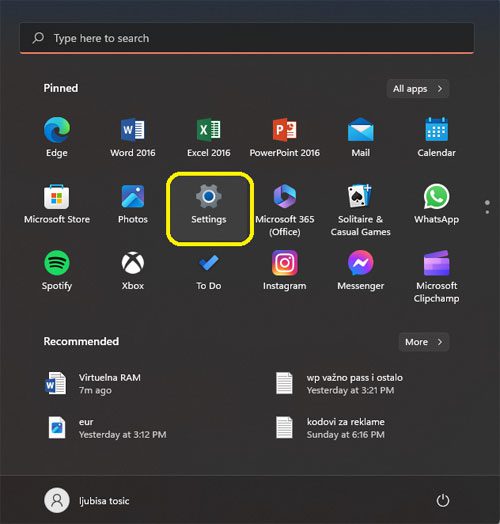Open the Mail app
This screenshot has width=500, height=524.
coord(361,137)
